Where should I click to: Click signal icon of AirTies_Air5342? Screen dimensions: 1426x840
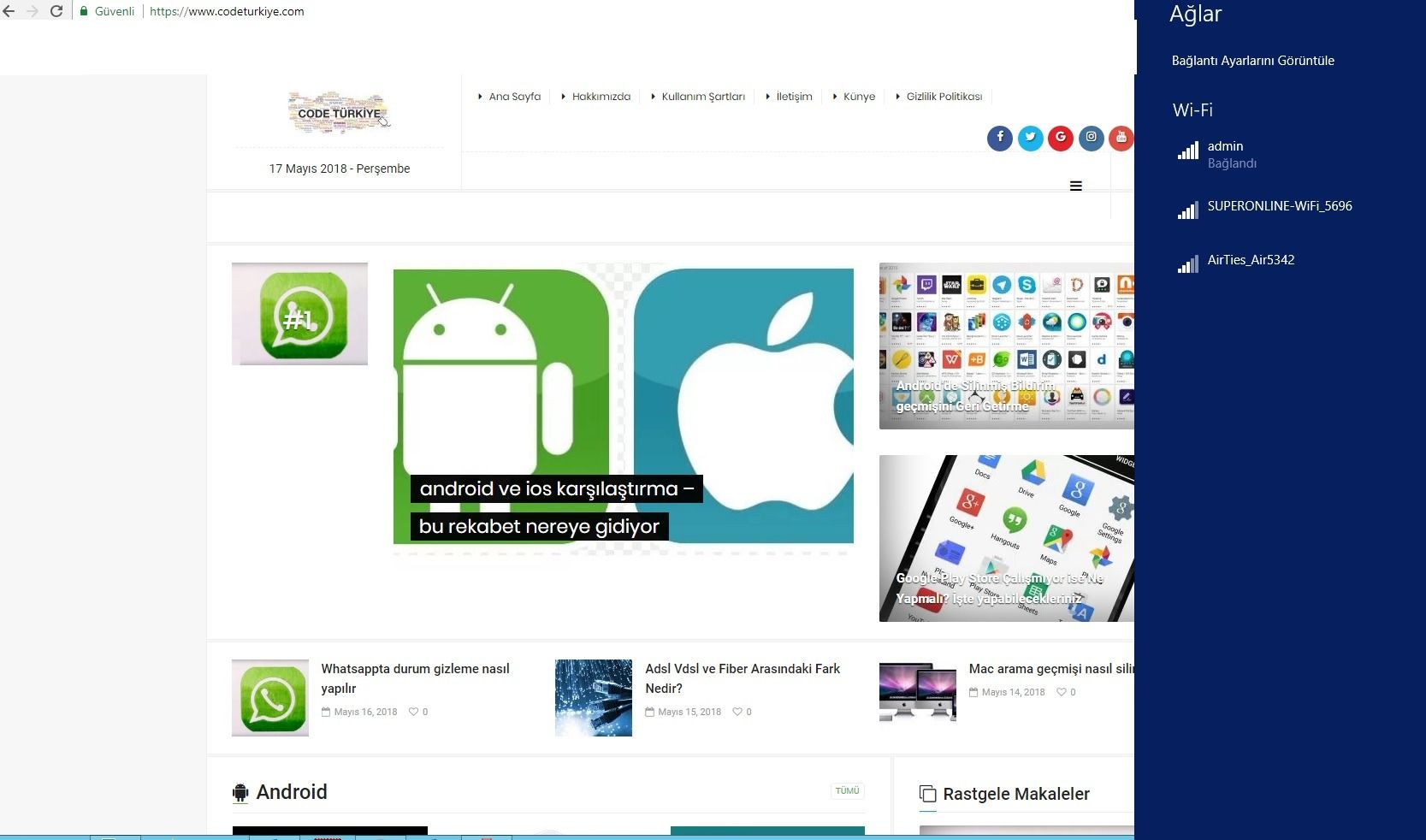(1188, 264)
